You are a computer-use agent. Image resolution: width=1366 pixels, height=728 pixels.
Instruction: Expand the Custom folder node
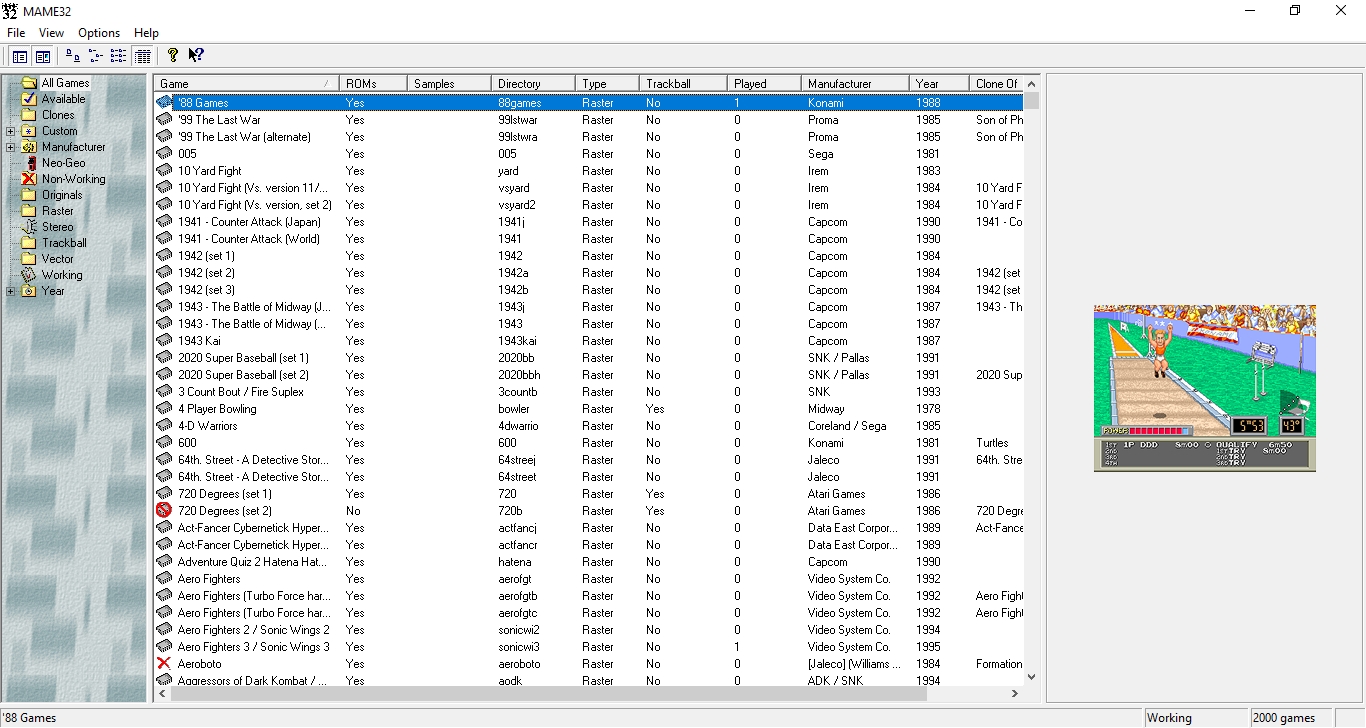click(10, 131)
